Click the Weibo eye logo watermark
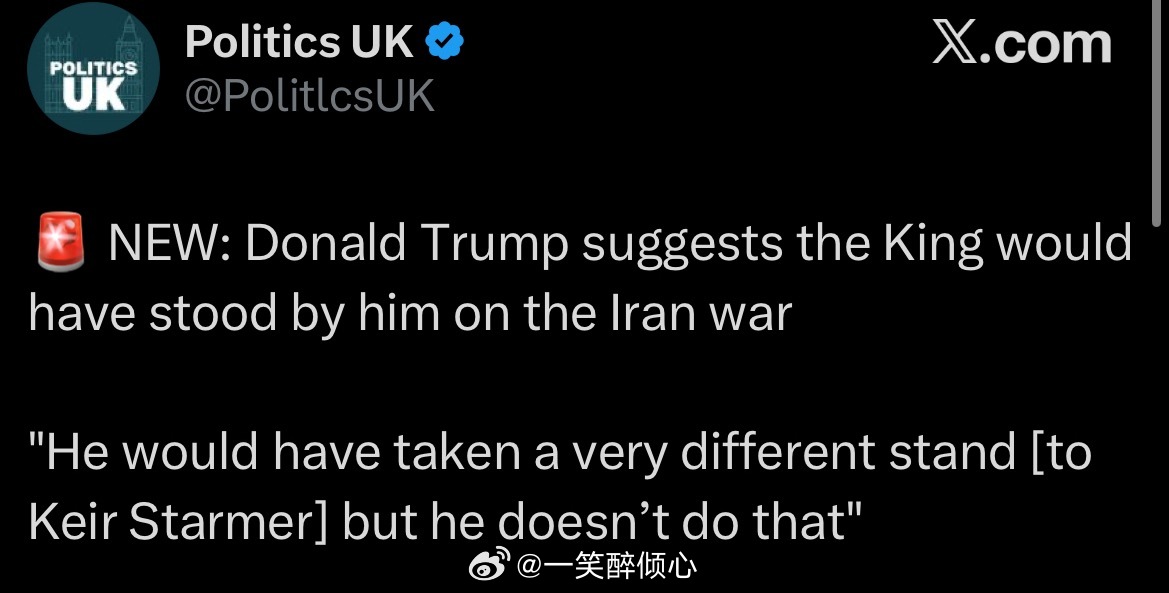The width and height of the screenshot is (1169, 593). coord(491,566)
